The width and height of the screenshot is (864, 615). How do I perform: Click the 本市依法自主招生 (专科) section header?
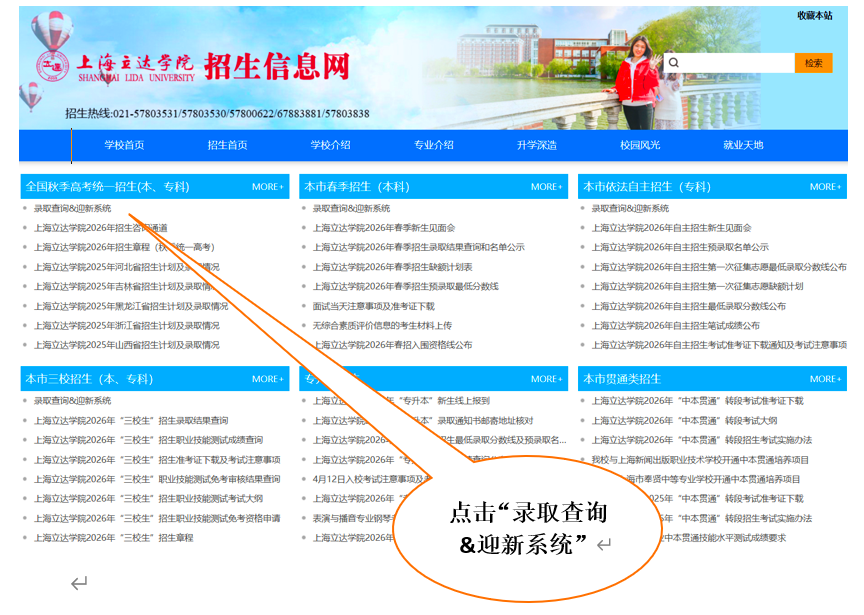[x=647, y=187]
